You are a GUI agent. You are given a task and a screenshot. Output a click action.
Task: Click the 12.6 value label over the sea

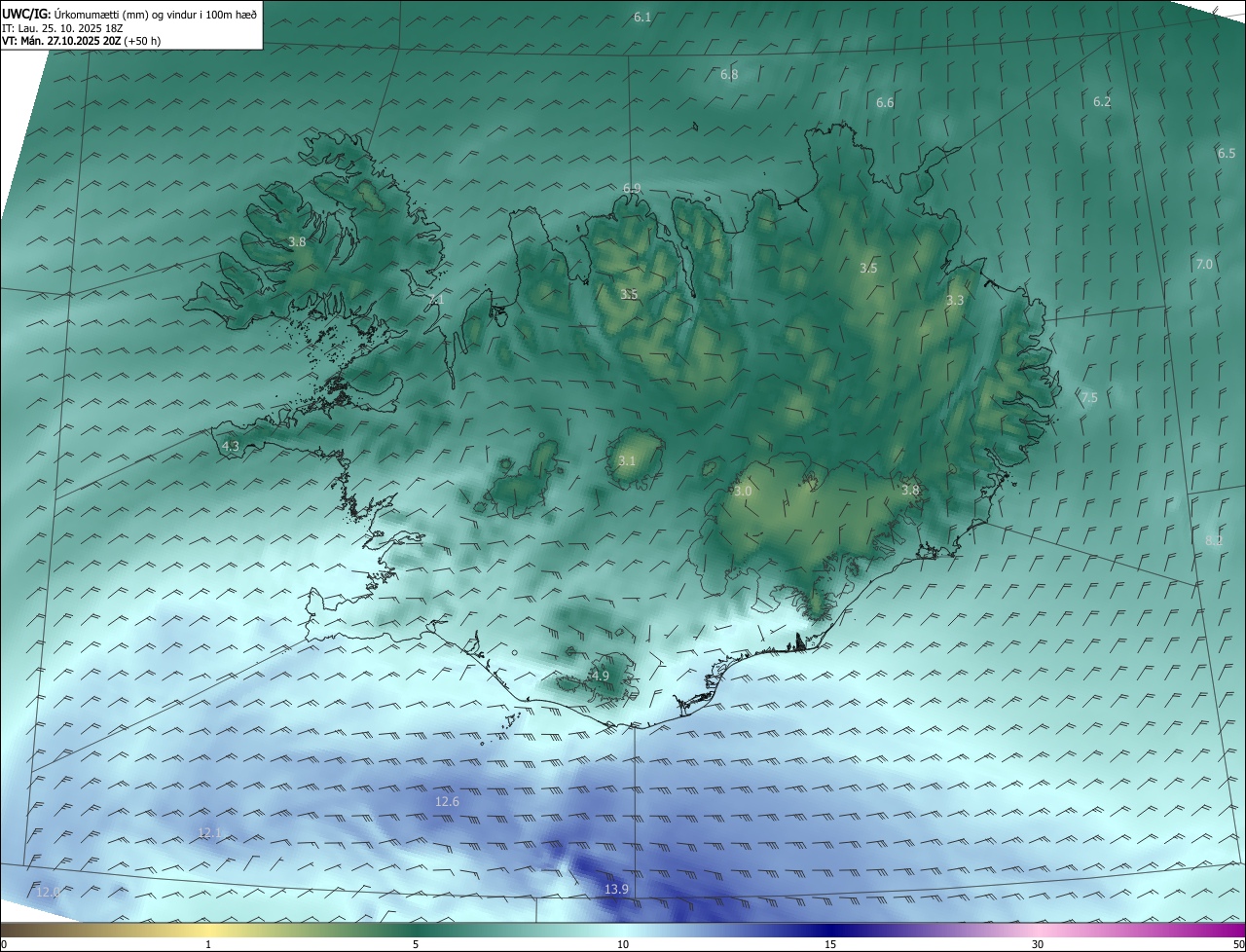pyautogui.click(x=447, y=801)
